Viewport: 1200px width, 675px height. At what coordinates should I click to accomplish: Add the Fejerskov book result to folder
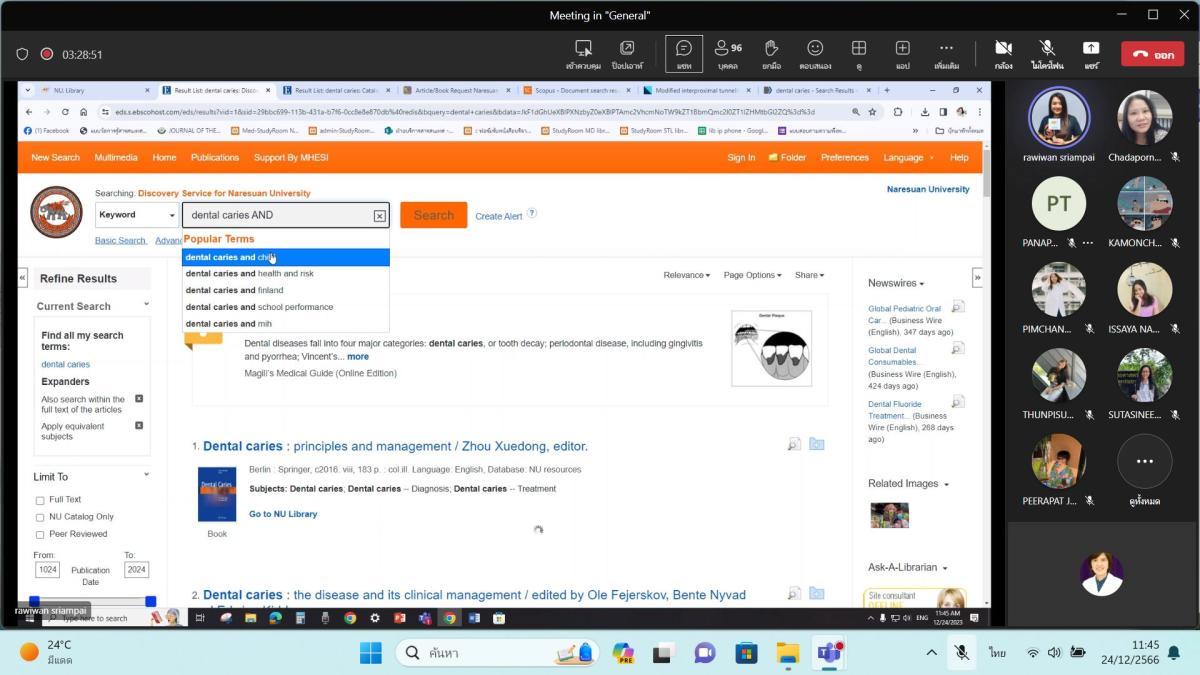[817, 594]
